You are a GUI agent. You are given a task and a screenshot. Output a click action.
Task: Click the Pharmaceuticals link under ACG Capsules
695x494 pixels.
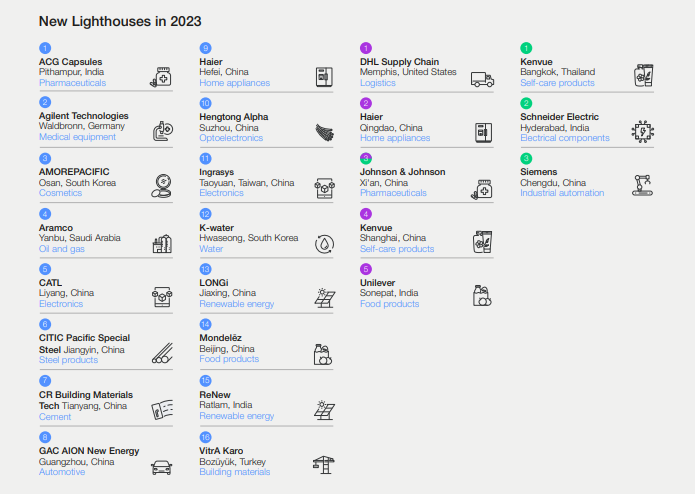click(x=72, y=83)
